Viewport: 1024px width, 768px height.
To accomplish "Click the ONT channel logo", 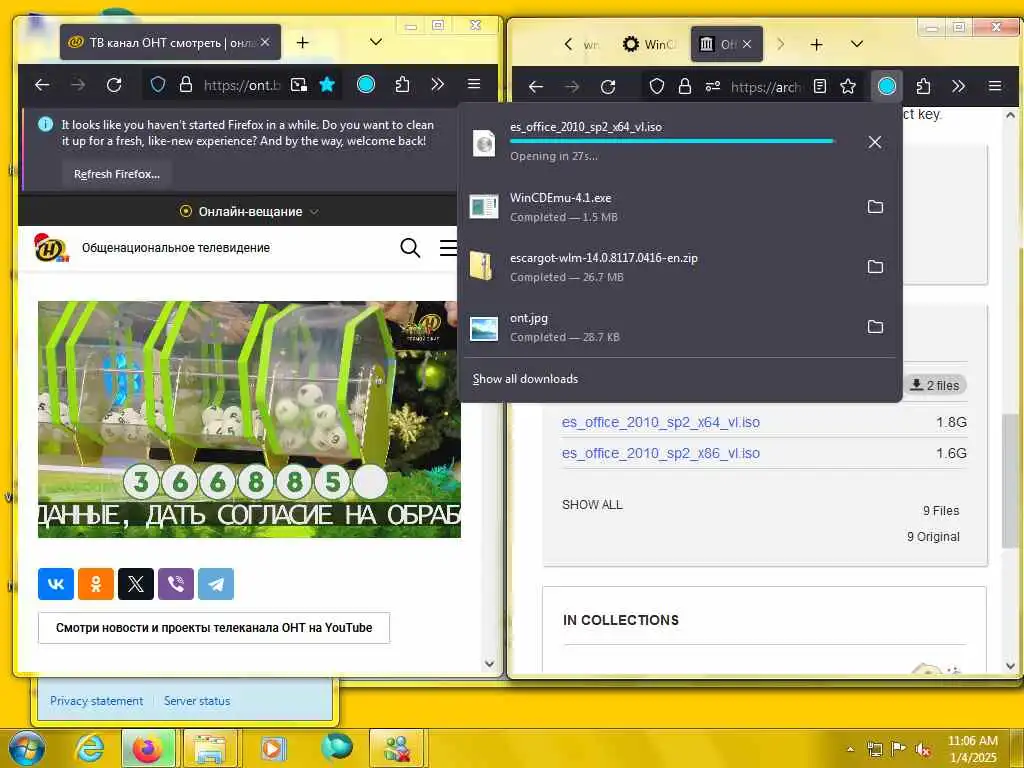I will click(x=51, y=248).
